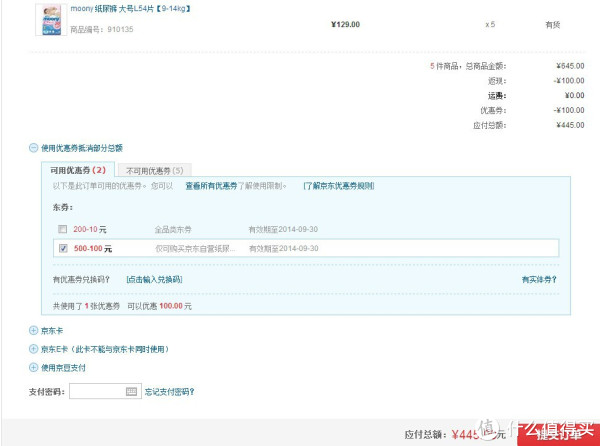Open the moony 纸尿裤 大号L54片 product link
The width and height of the screenshot is (600, 446).
[130, 8]
